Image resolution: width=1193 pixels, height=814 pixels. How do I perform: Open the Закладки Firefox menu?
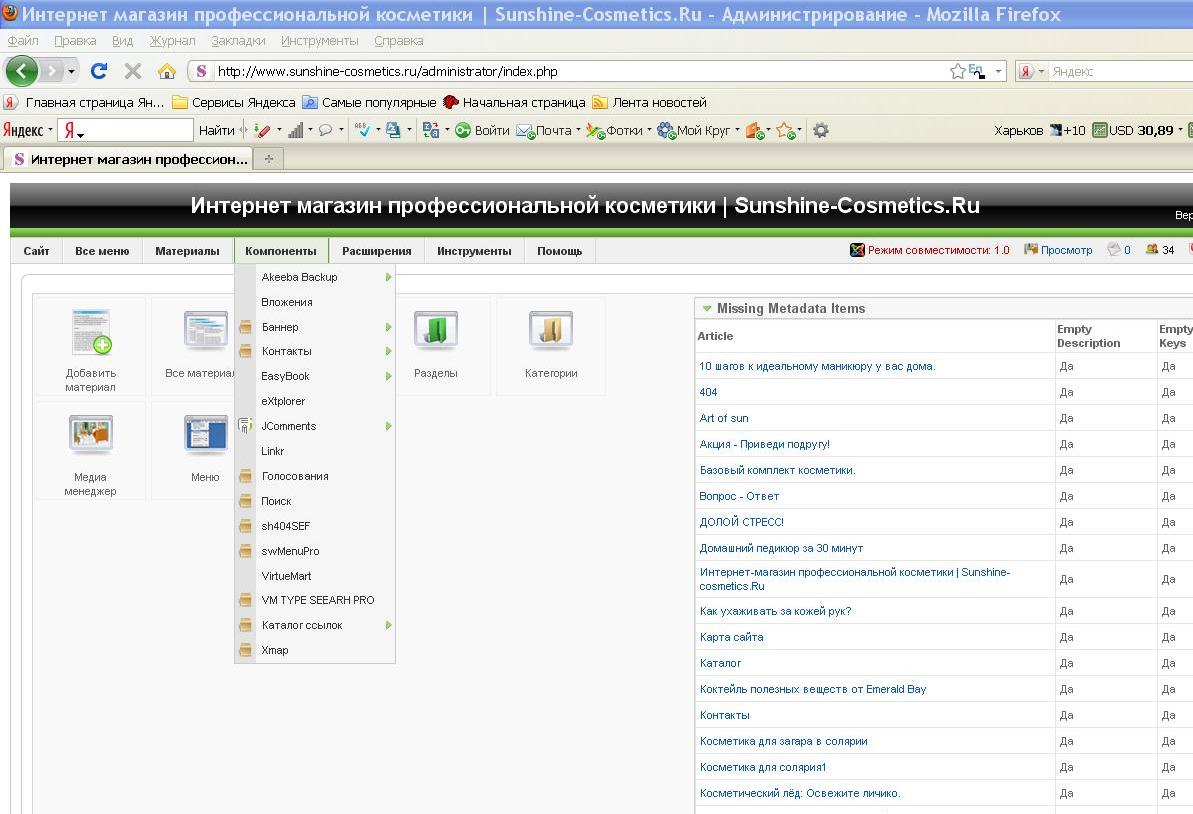point(238,40)
